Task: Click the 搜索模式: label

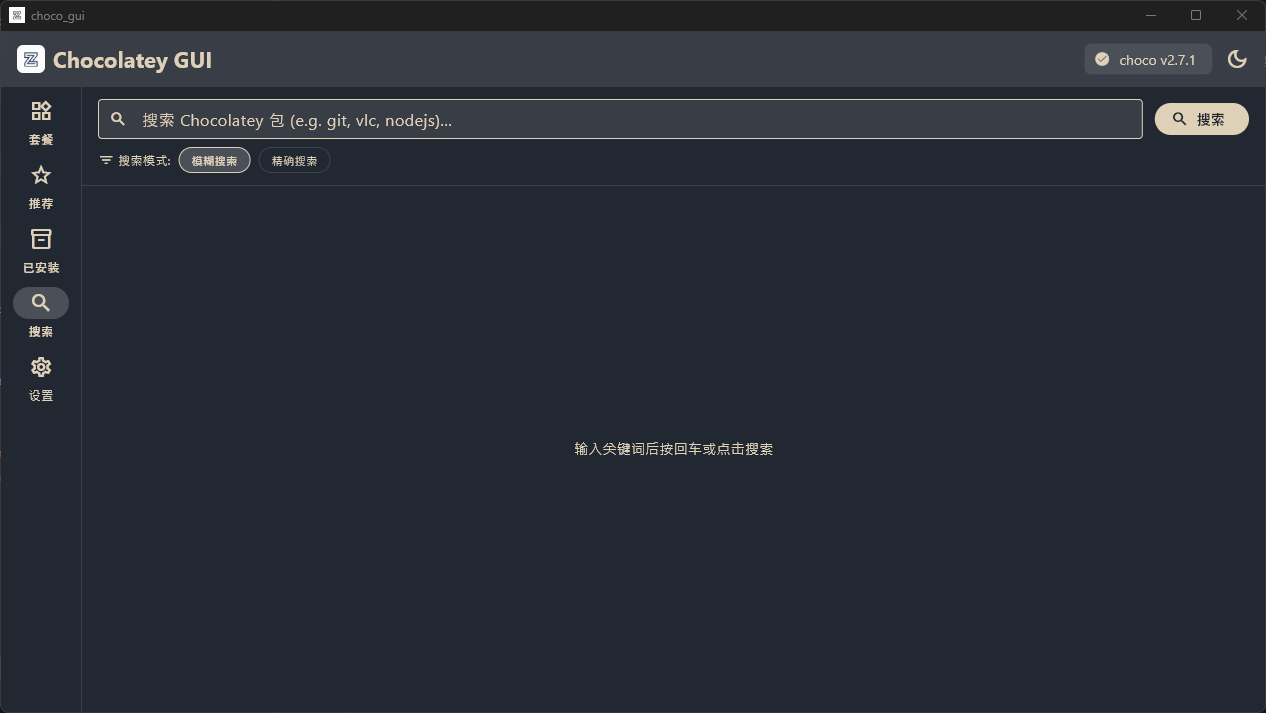Action: tap(145, 160)
